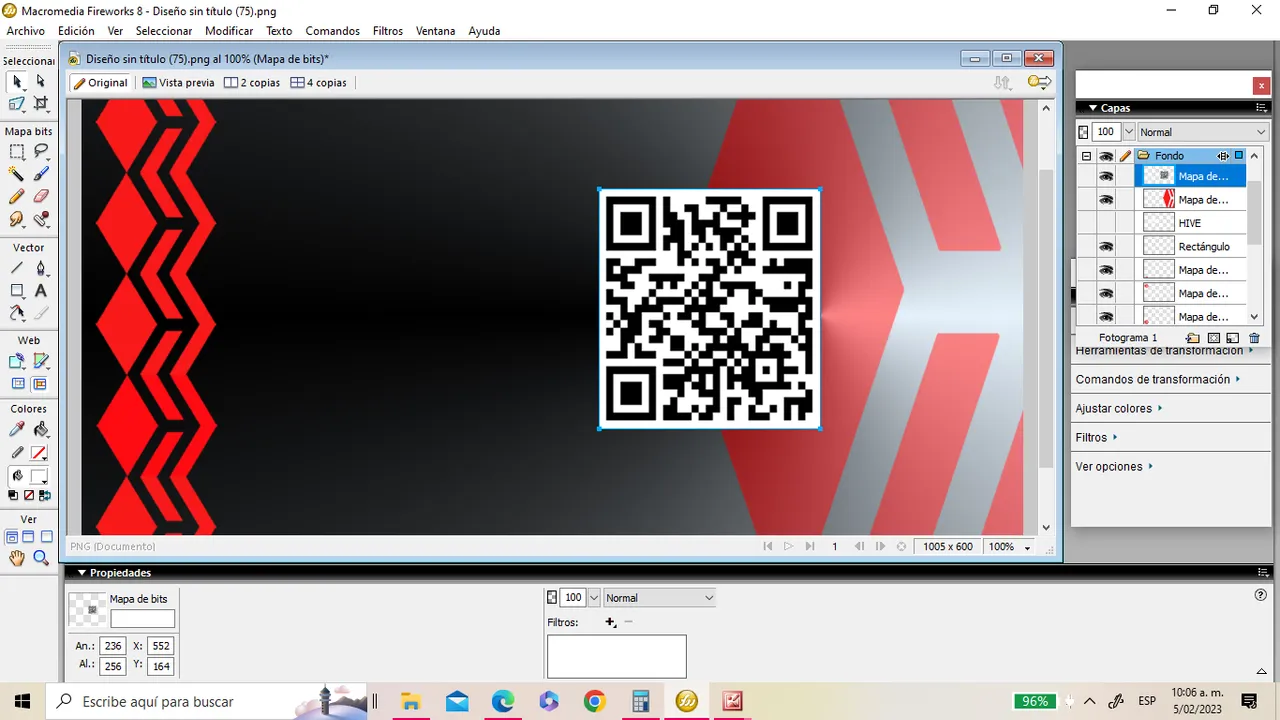Pick the Blur tool
This screenshot has width=1280, height=720.
[17, 218]
